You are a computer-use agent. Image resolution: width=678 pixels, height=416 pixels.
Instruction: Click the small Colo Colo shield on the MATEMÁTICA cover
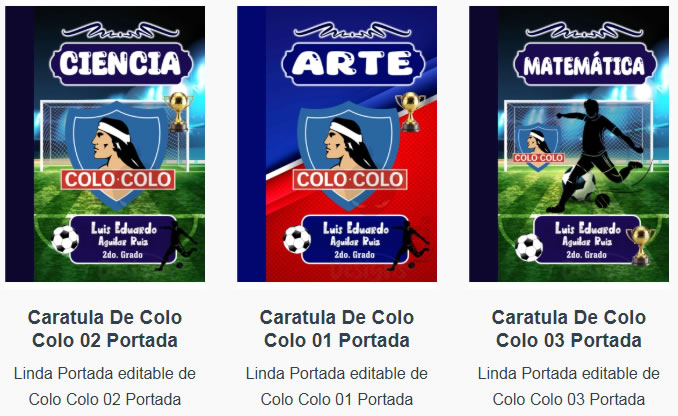538,148
